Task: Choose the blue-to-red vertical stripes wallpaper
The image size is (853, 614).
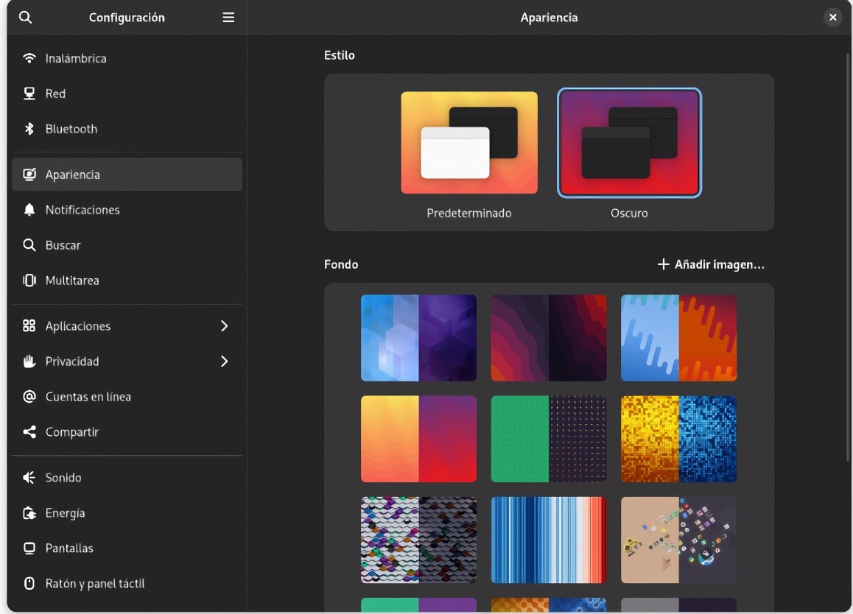Action: point(548,539)
